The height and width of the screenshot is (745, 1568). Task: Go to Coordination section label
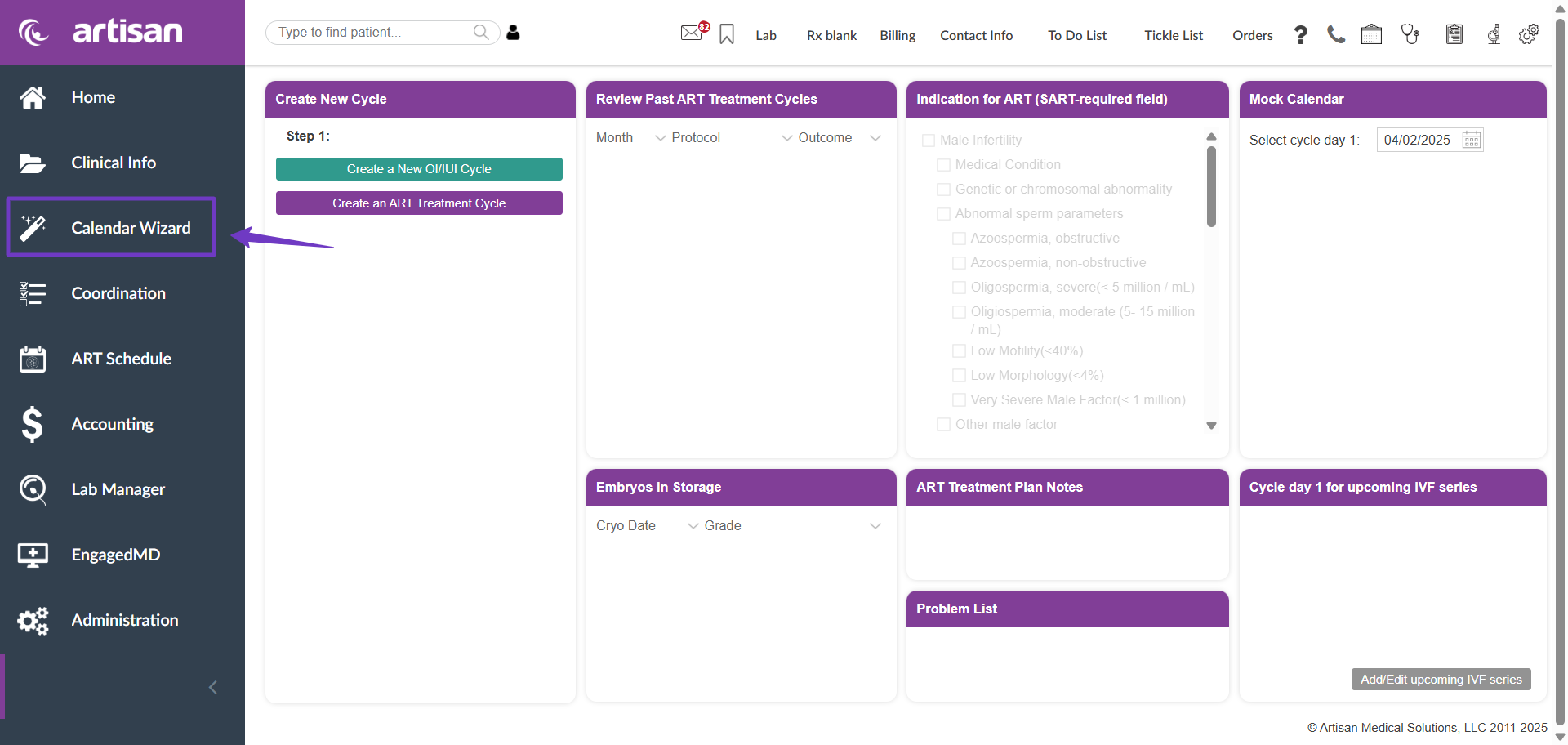pos(118,293)
